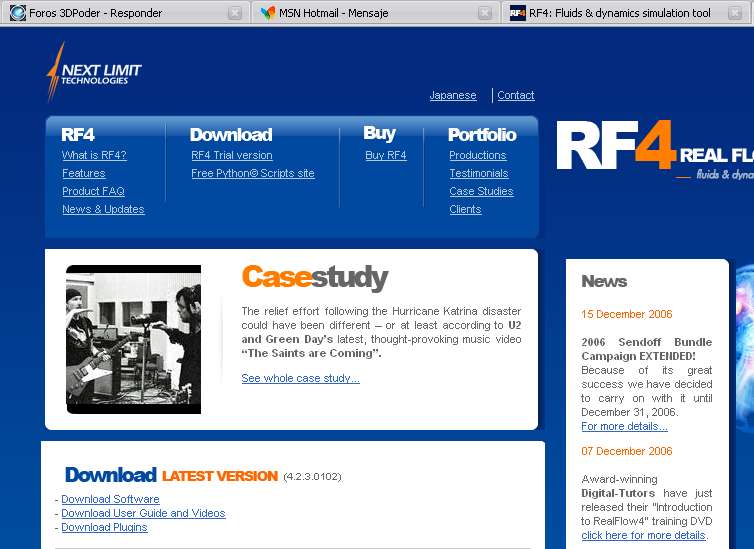
Task: Open the News & Updates link
Action: 103,210
